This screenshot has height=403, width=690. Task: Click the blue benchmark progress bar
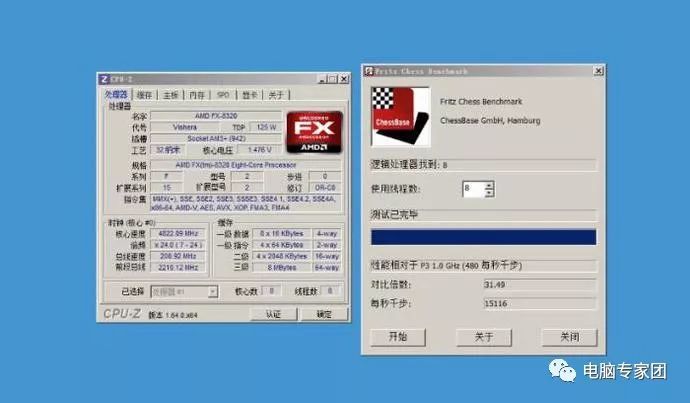484,237
